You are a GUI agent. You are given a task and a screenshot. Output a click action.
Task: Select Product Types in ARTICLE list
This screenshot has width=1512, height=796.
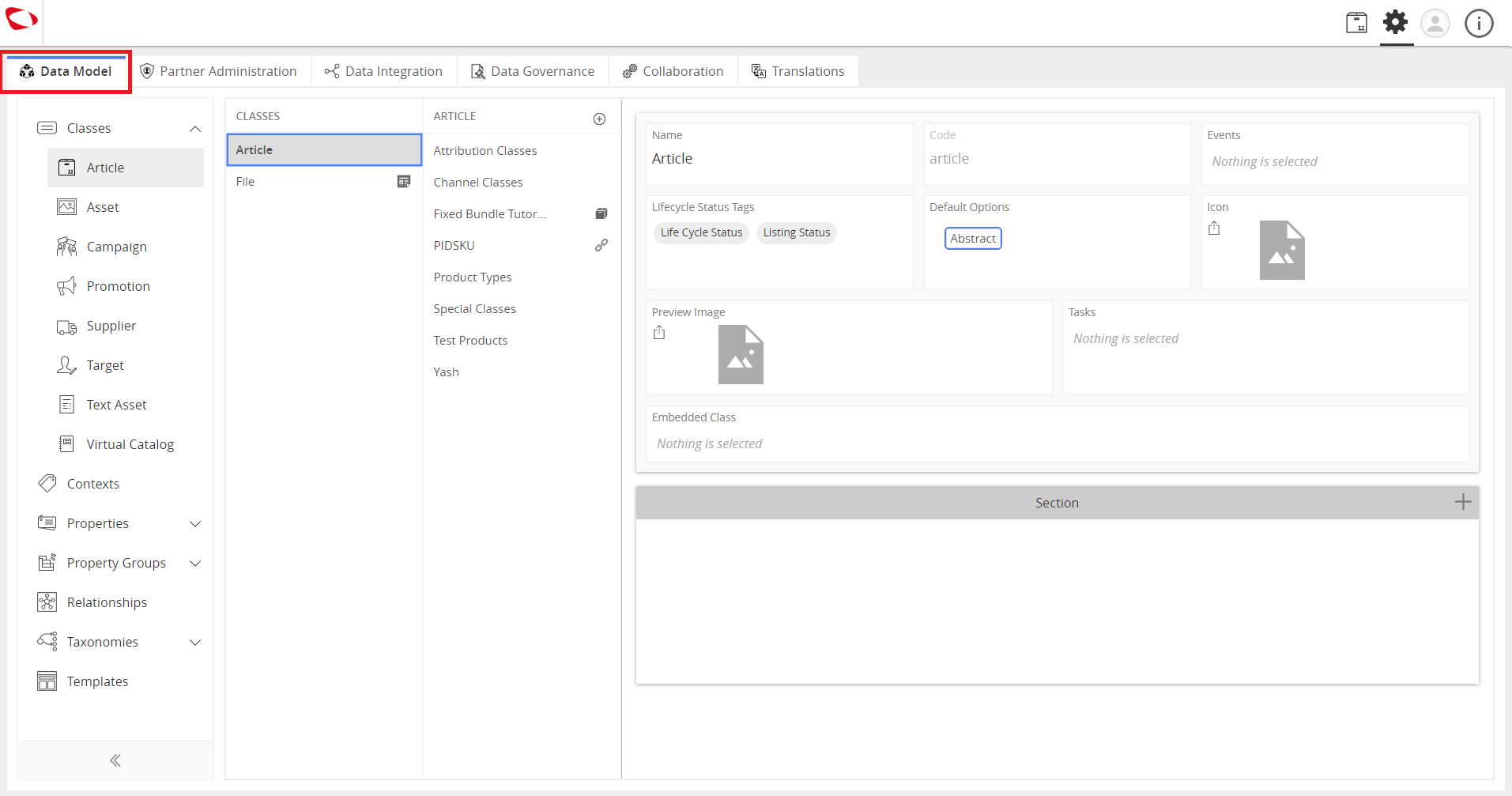[522, 277]
